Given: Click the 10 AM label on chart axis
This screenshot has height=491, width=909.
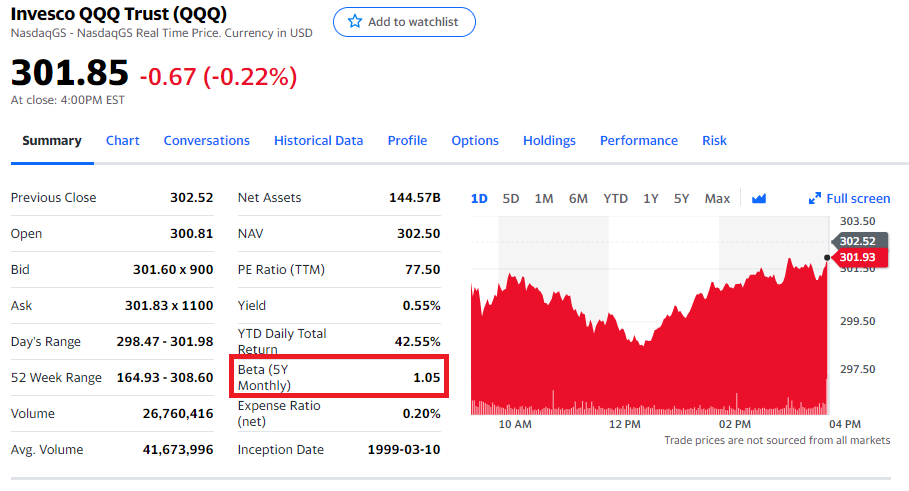Looking at the screenshot, I should tap(515, 424).
